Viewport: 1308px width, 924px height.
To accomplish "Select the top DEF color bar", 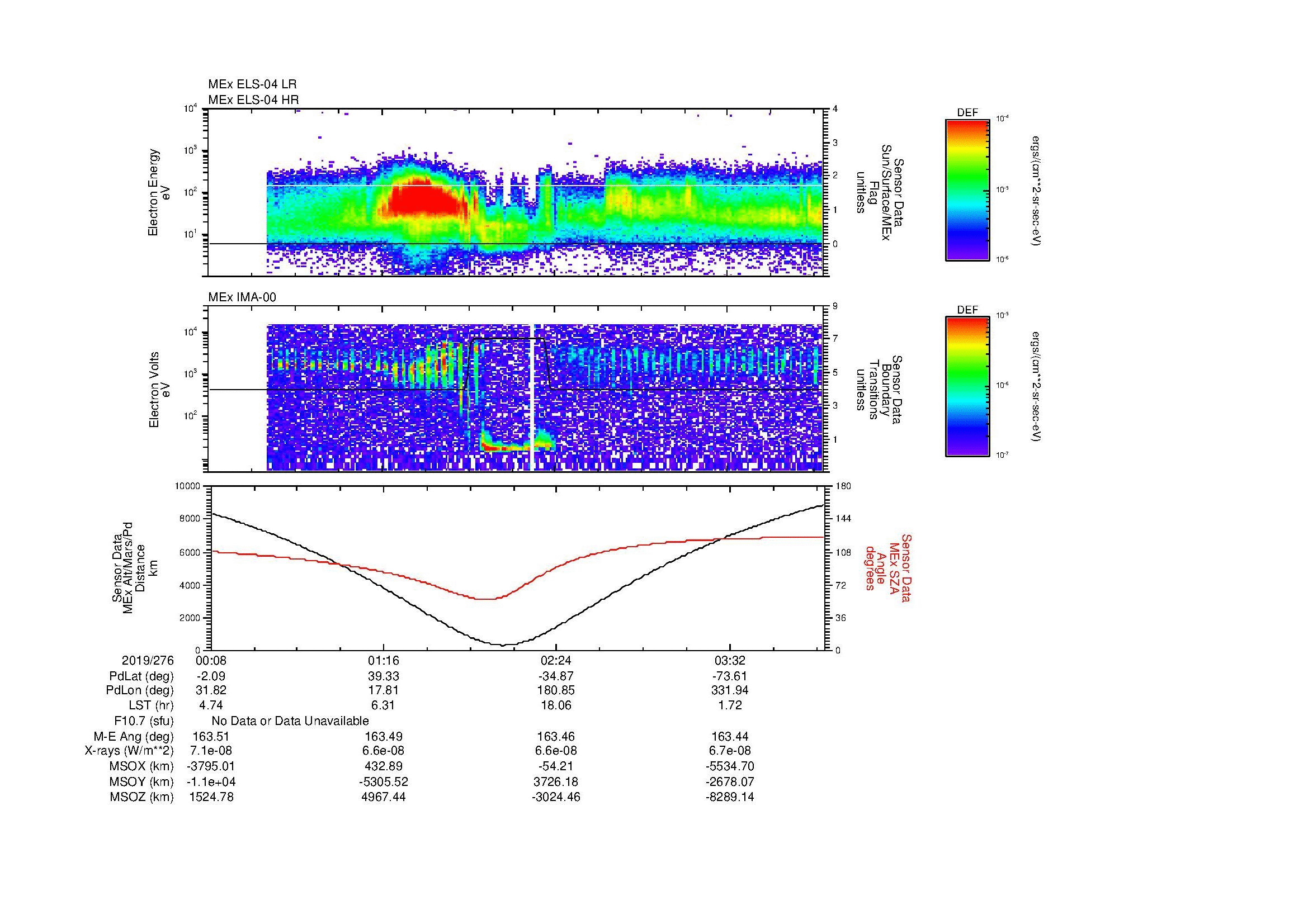I will (967, 190).
